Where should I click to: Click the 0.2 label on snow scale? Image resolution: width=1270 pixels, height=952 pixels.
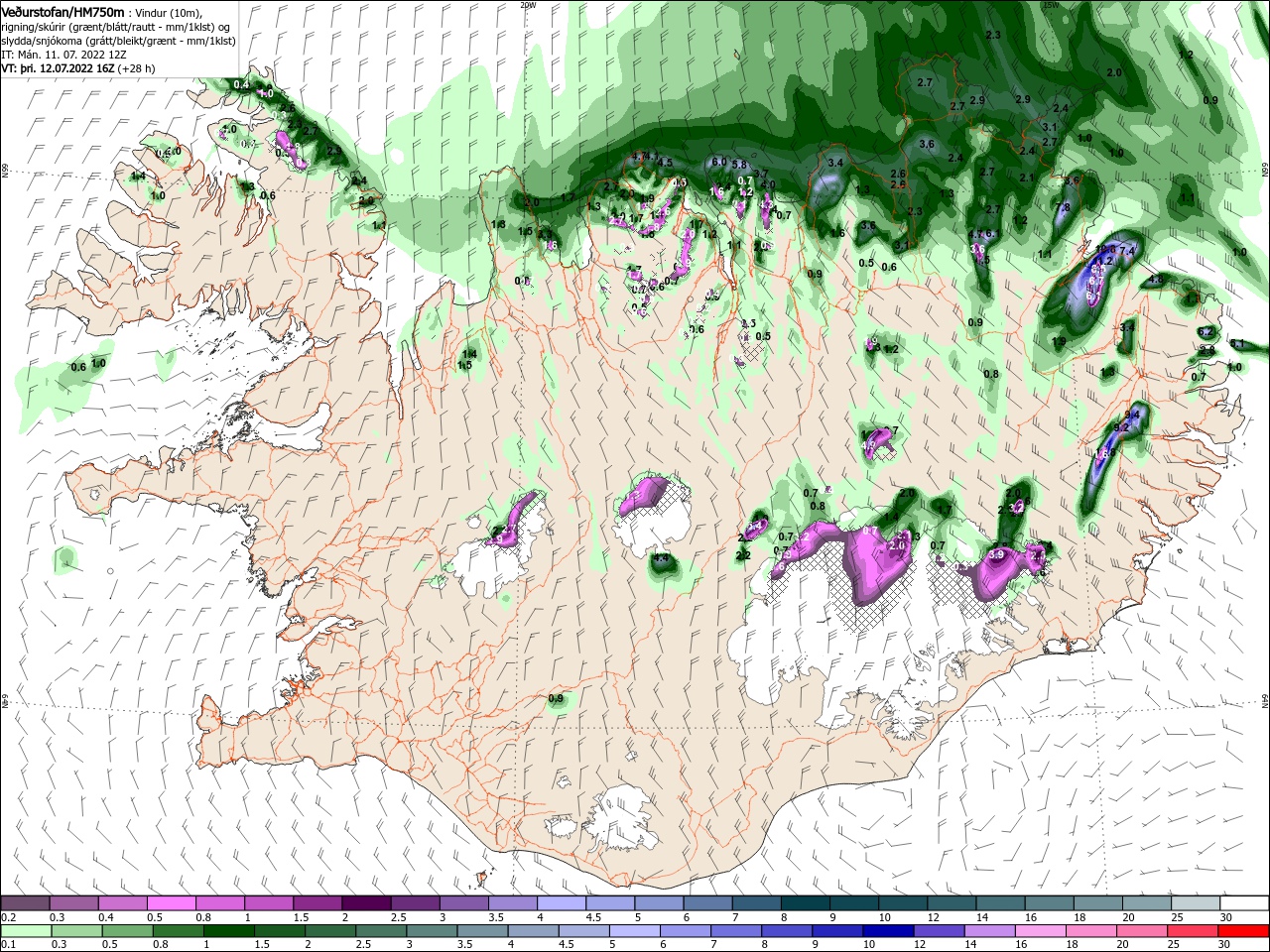coord(8,917)
